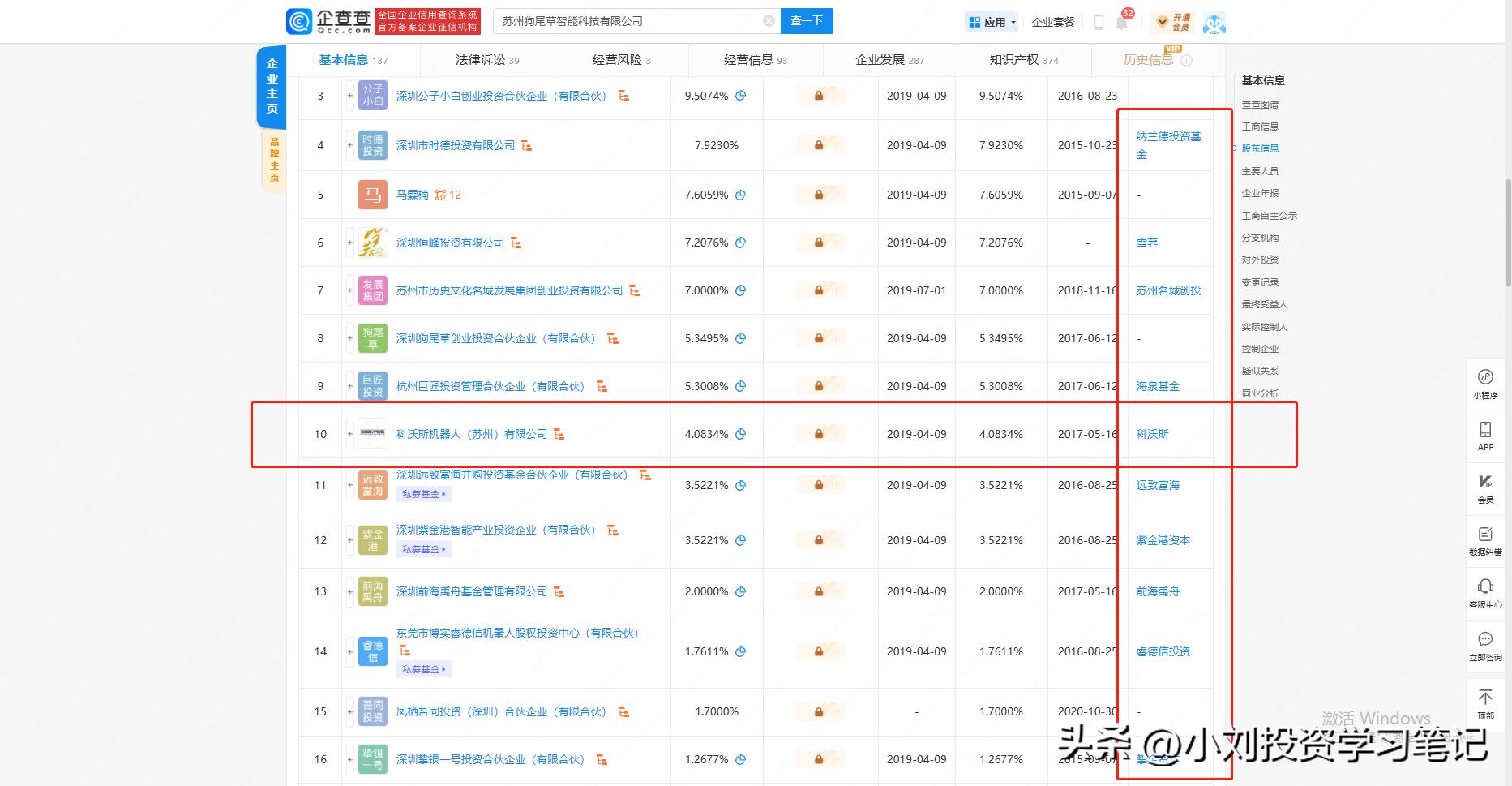Open 私募基金 tag under 深圳紫金港
Viewport: 1512px width, 786px height.
424,549
